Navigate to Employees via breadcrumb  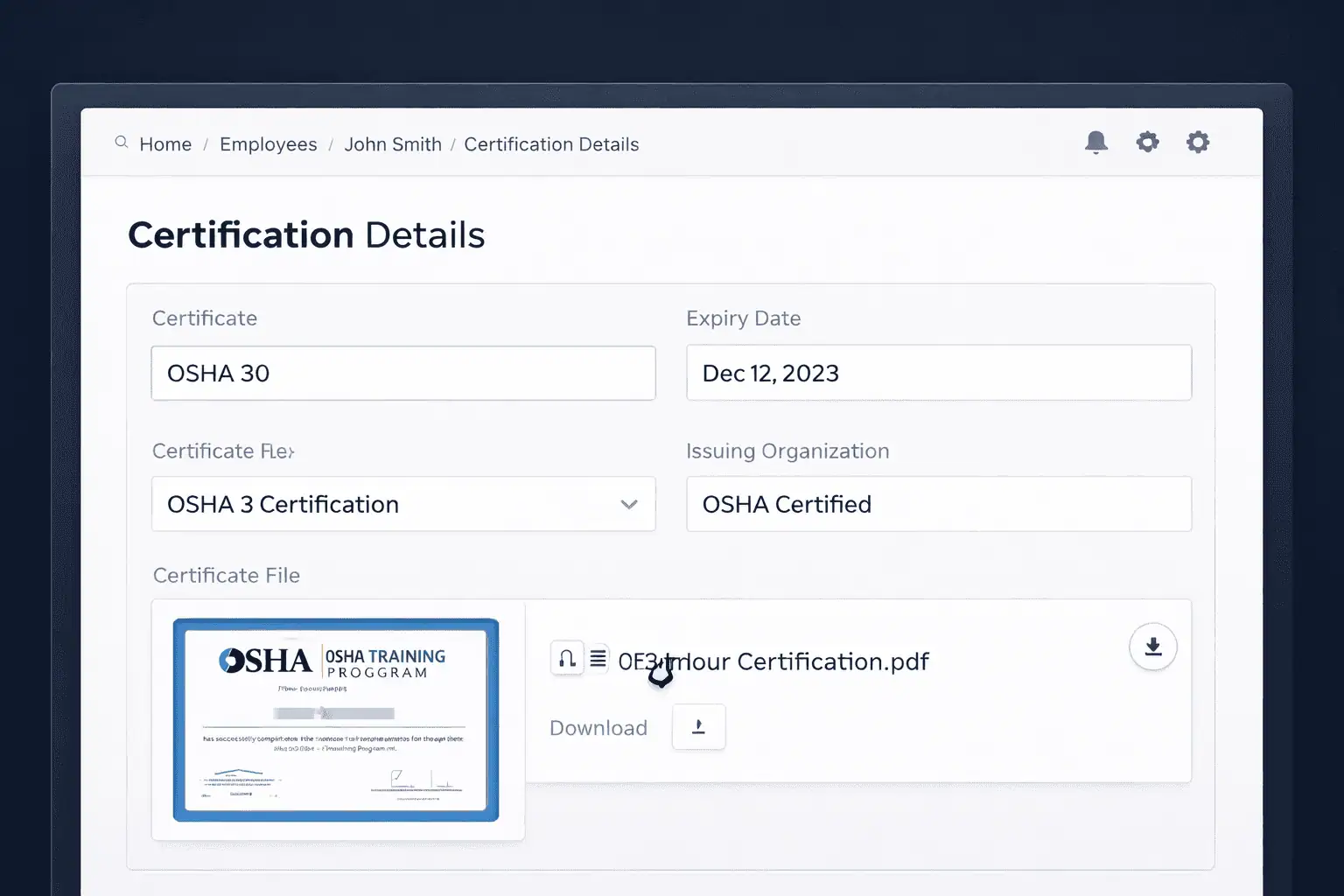(x=268, y=144)
